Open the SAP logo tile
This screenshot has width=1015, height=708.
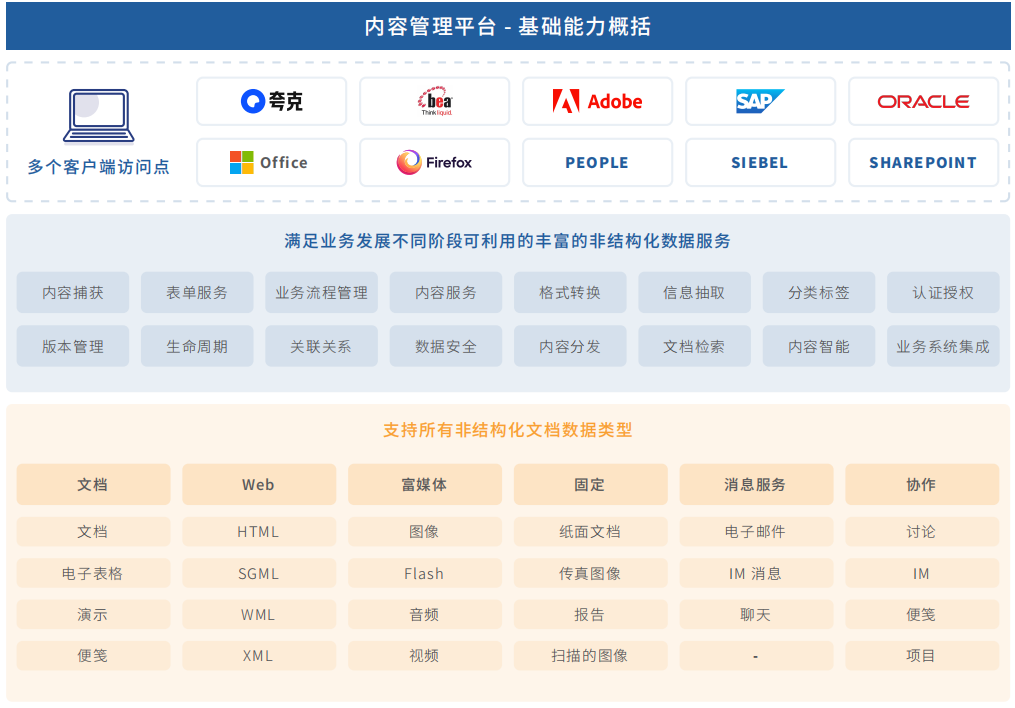pos(760,101)
